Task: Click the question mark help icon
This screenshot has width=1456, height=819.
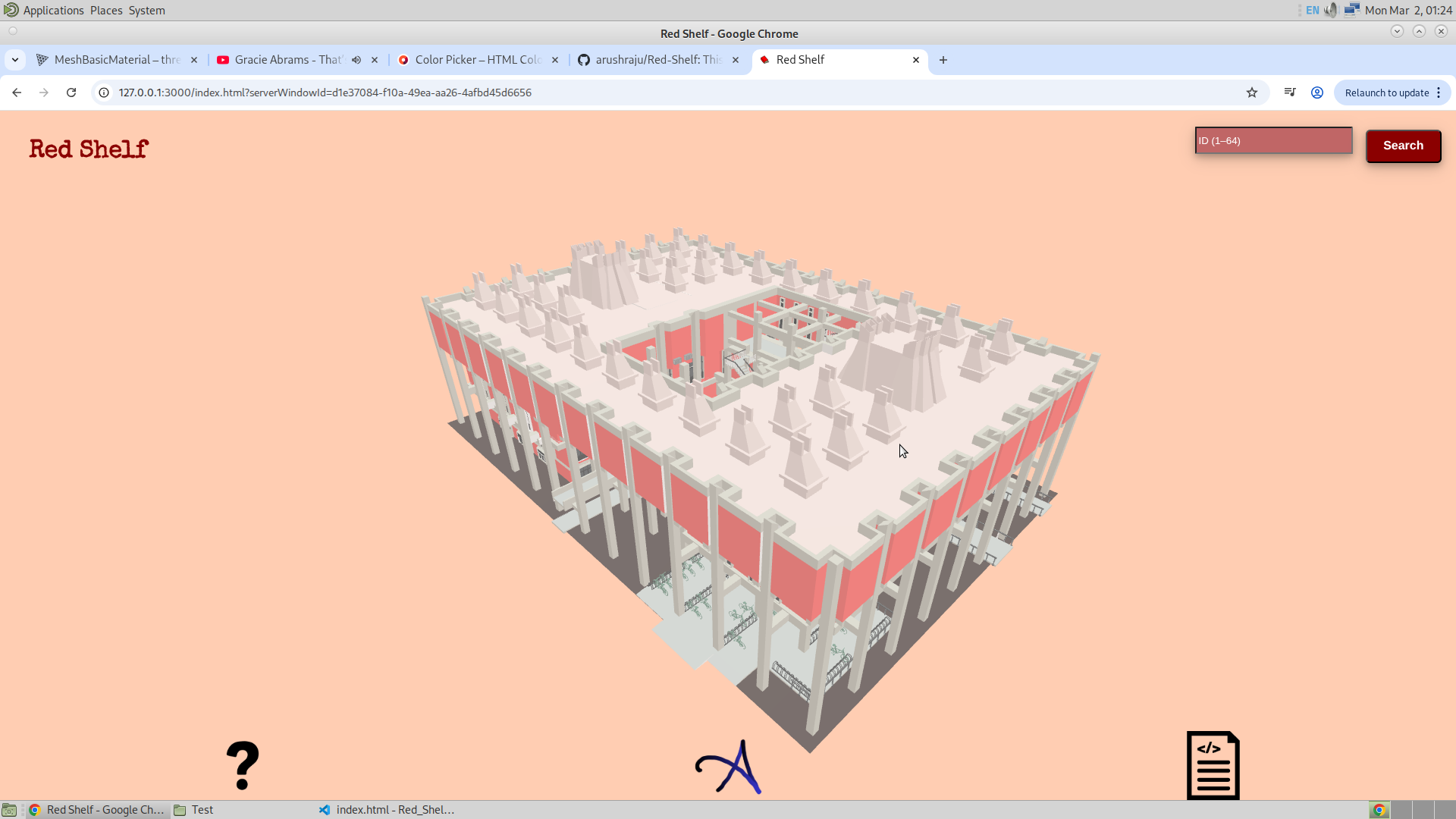Action: [243, 766]
